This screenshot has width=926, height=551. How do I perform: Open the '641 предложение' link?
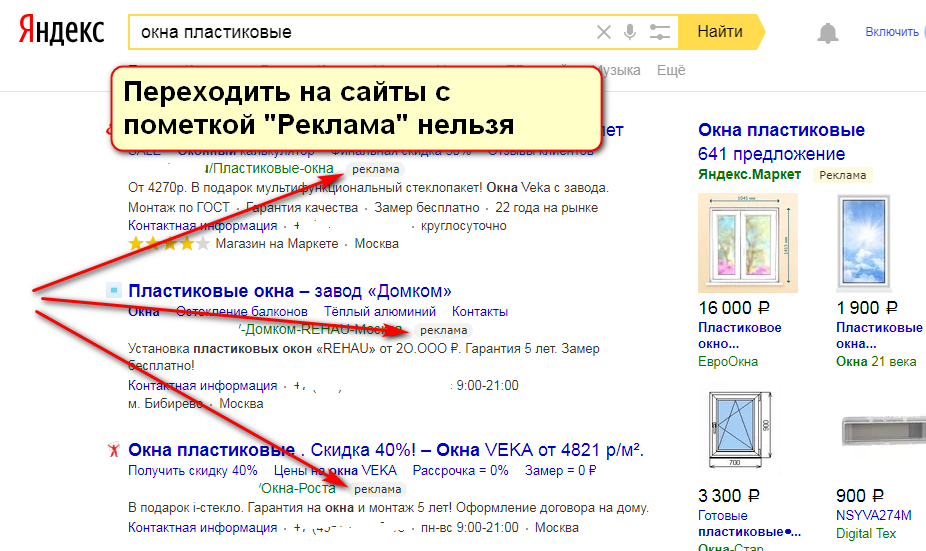(x=771, y=154)
